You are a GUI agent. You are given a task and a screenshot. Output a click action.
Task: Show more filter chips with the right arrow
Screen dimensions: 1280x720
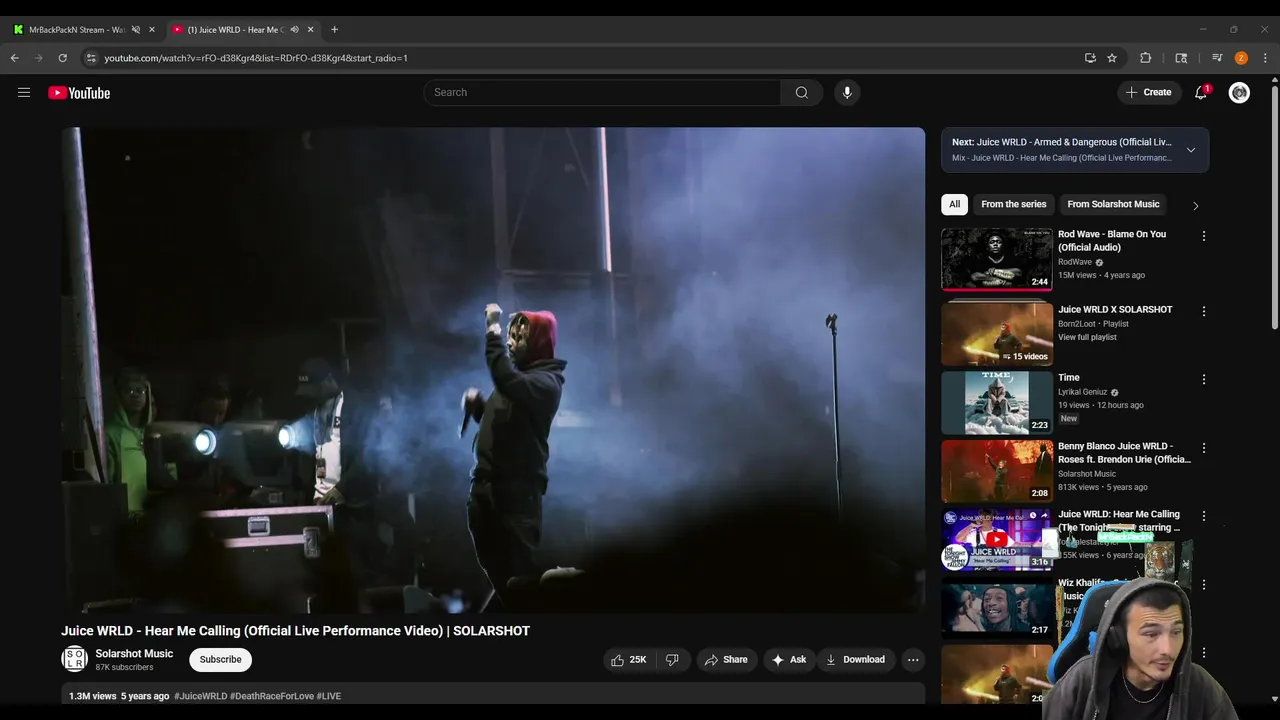(x=1195, y=205)
